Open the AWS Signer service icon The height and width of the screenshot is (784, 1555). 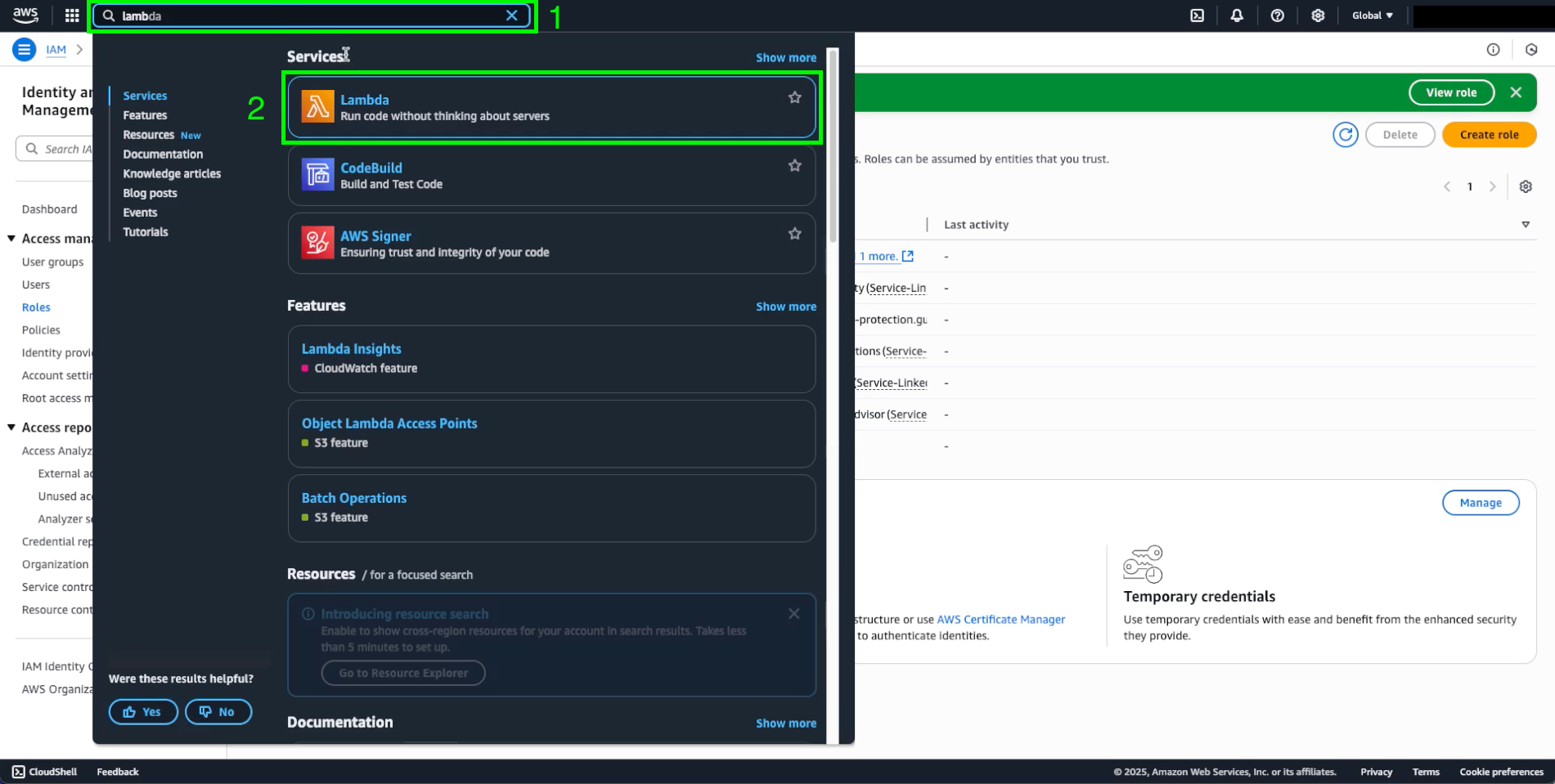(x=317, y=242)
